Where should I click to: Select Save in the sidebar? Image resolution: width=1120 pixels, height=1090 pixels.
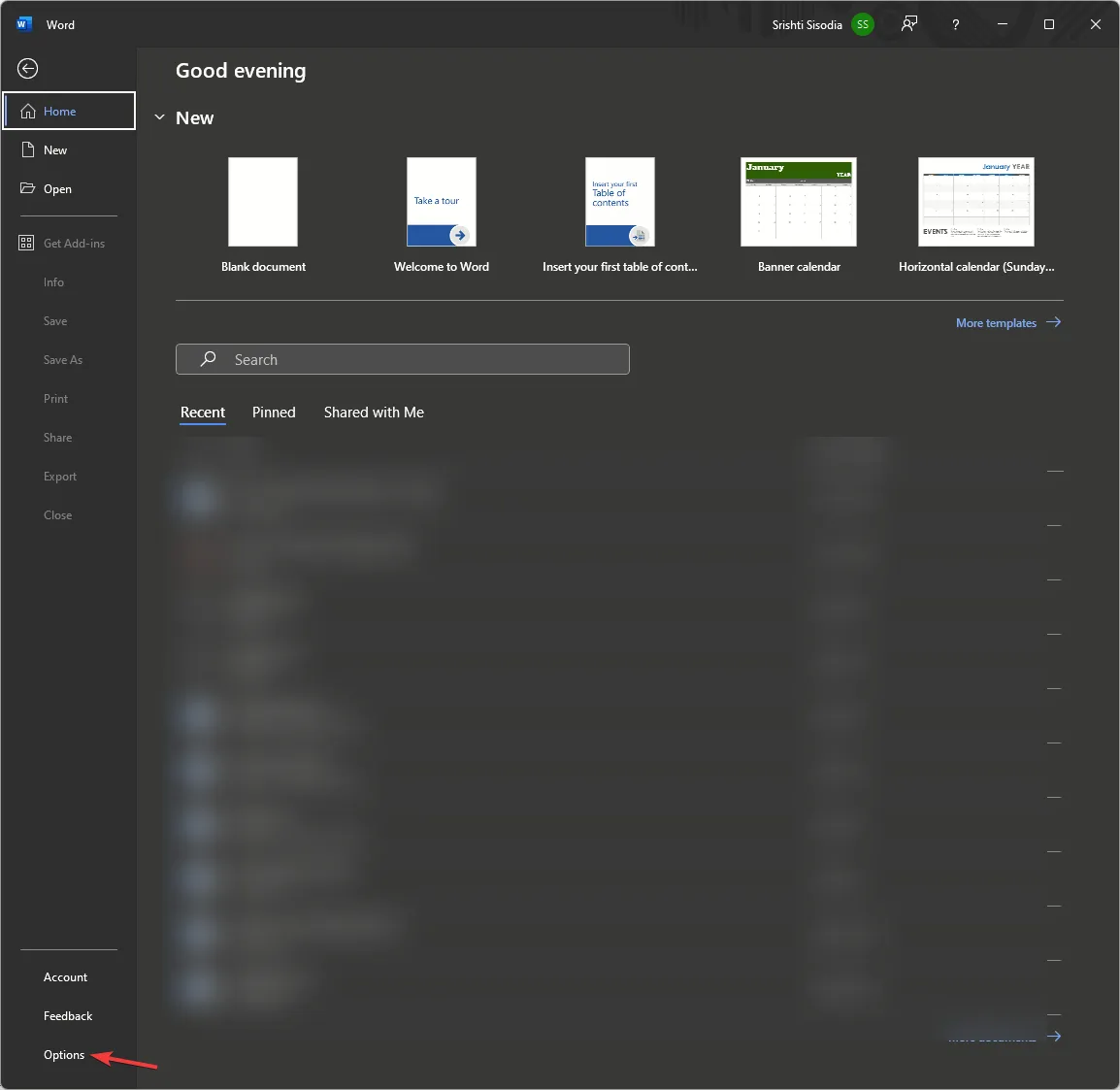point(55,320)
